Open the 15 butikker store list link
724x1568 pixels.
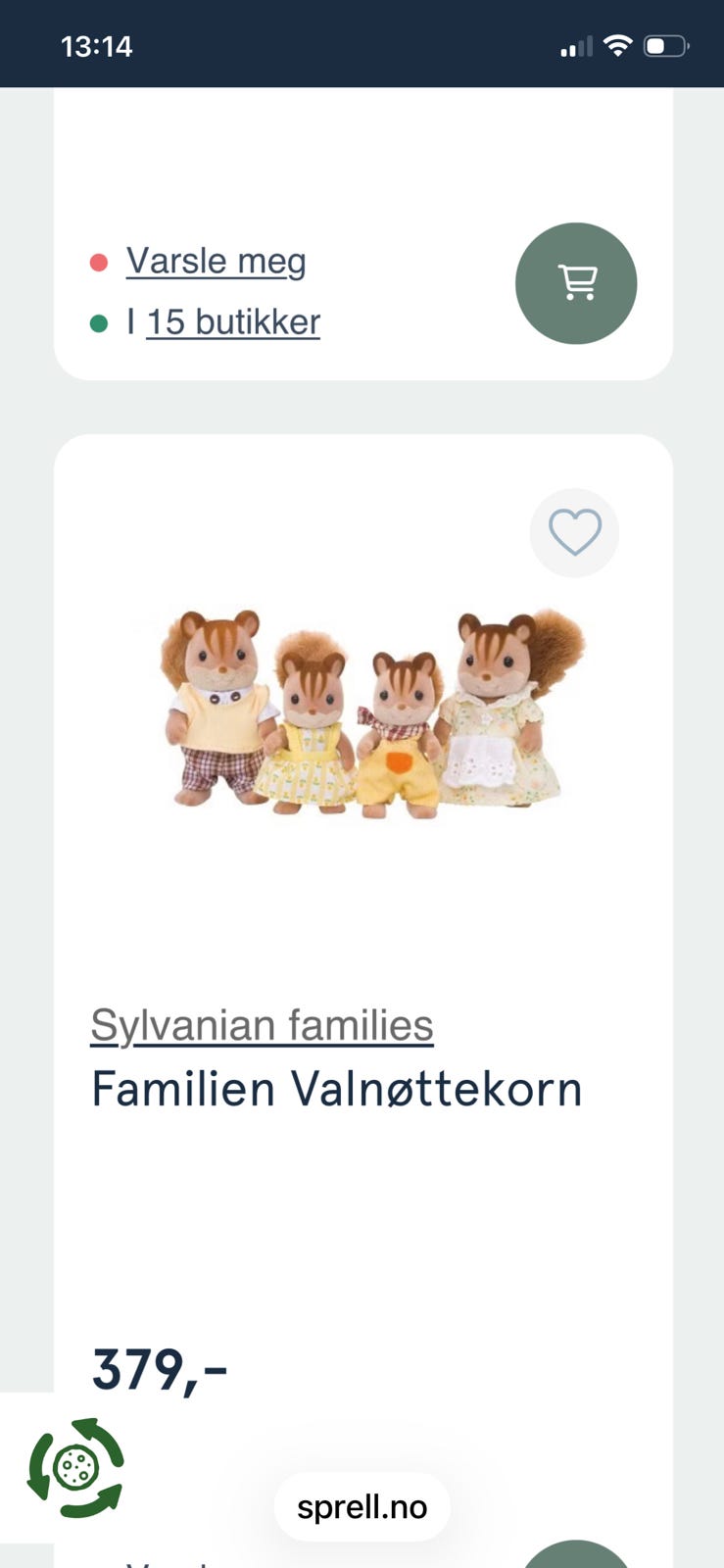[233, 322]
